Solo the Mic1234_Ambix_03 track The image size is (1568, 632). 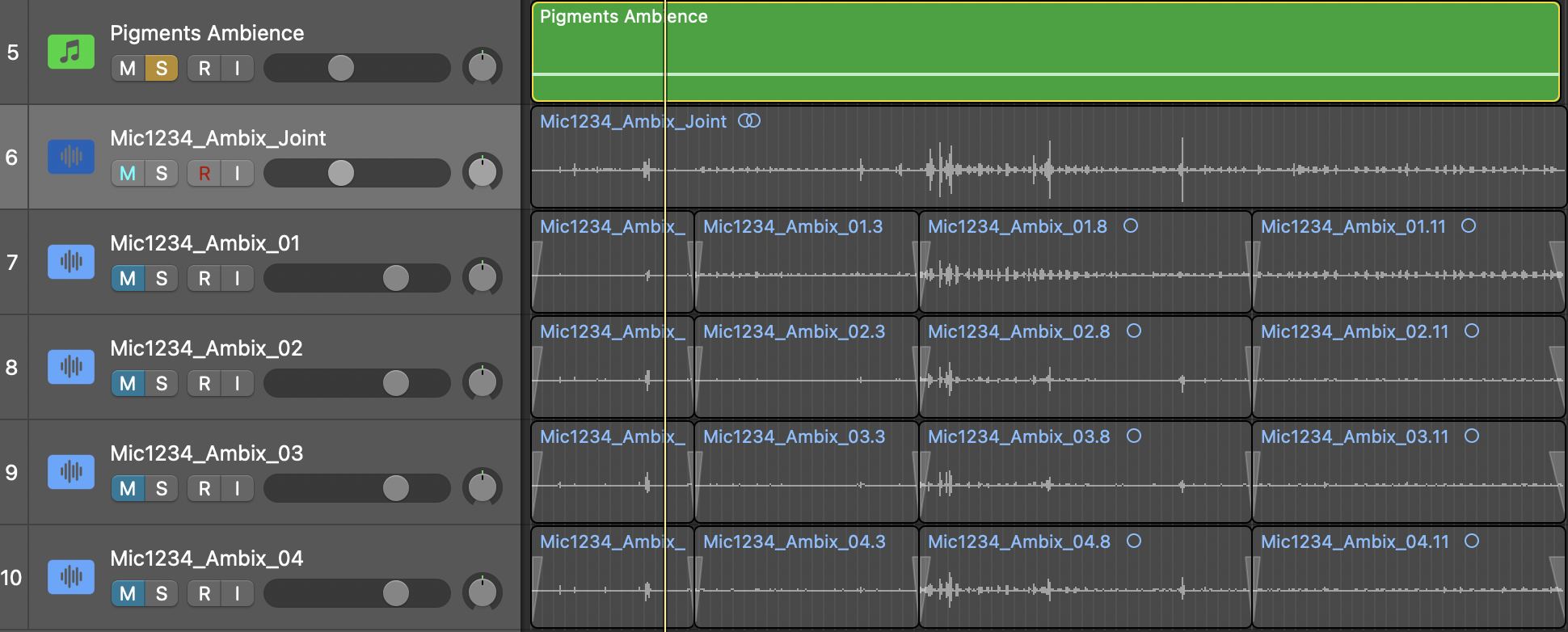coord(162,489)
